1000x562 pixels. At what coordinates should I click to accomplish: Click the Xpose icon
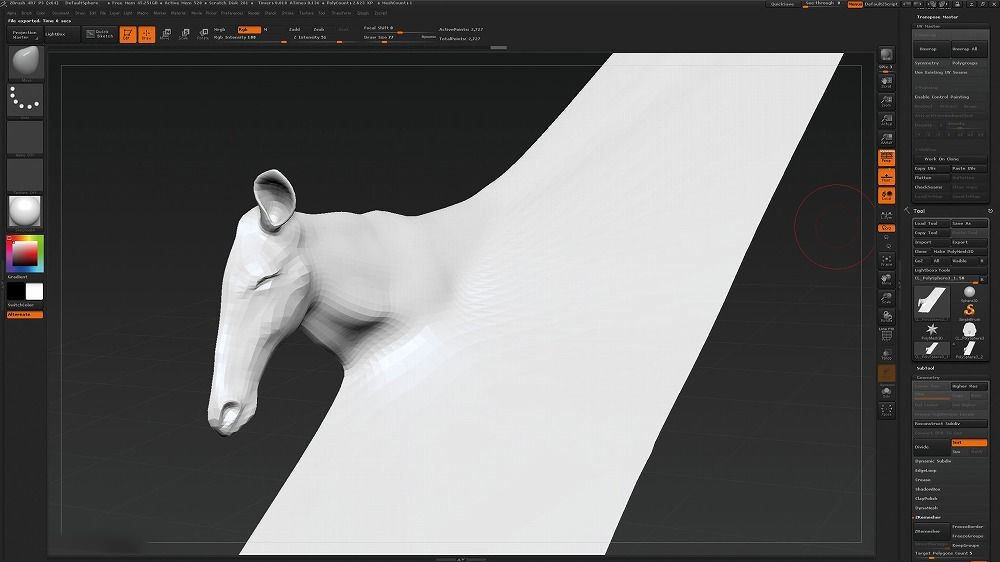[886, 410]
